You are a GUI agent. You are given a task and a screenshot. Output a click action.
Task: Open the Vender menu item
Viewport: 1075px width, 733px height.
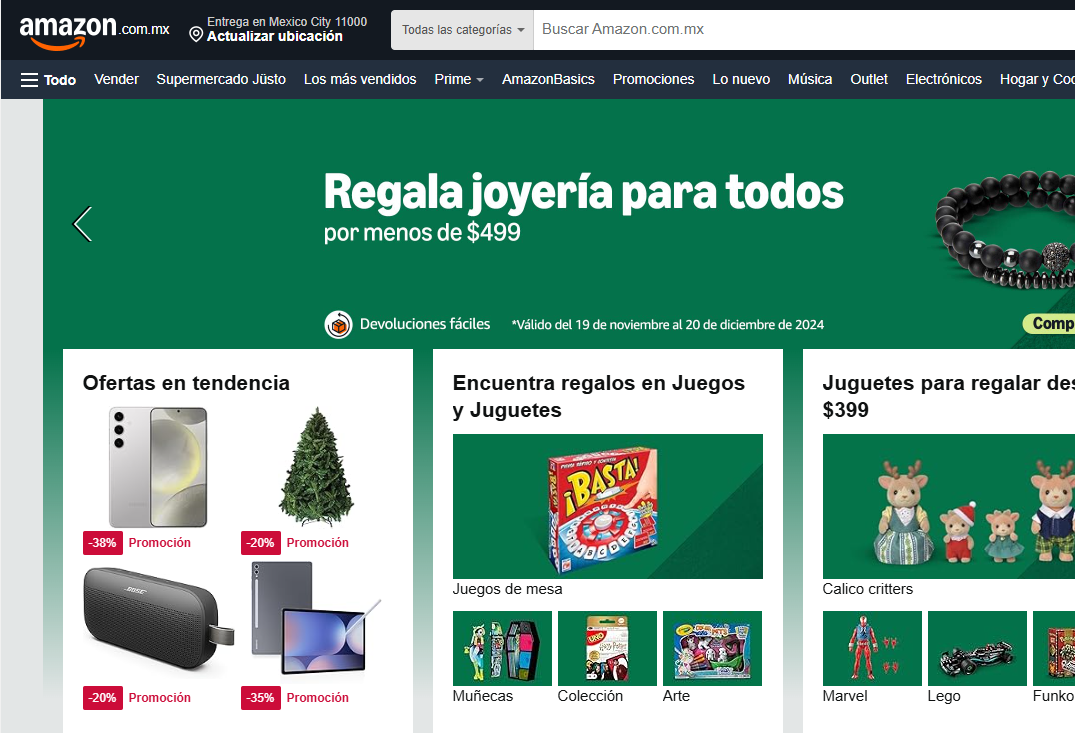tap(117, 80)
